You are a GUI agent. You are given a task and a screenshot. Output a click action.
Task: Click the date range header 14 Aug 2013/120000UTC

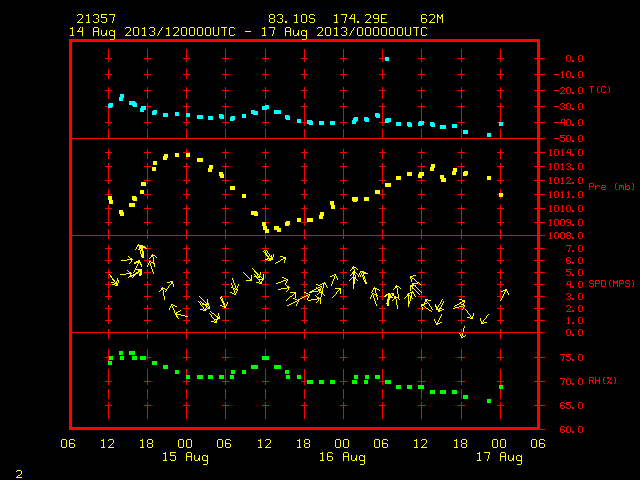152,32
